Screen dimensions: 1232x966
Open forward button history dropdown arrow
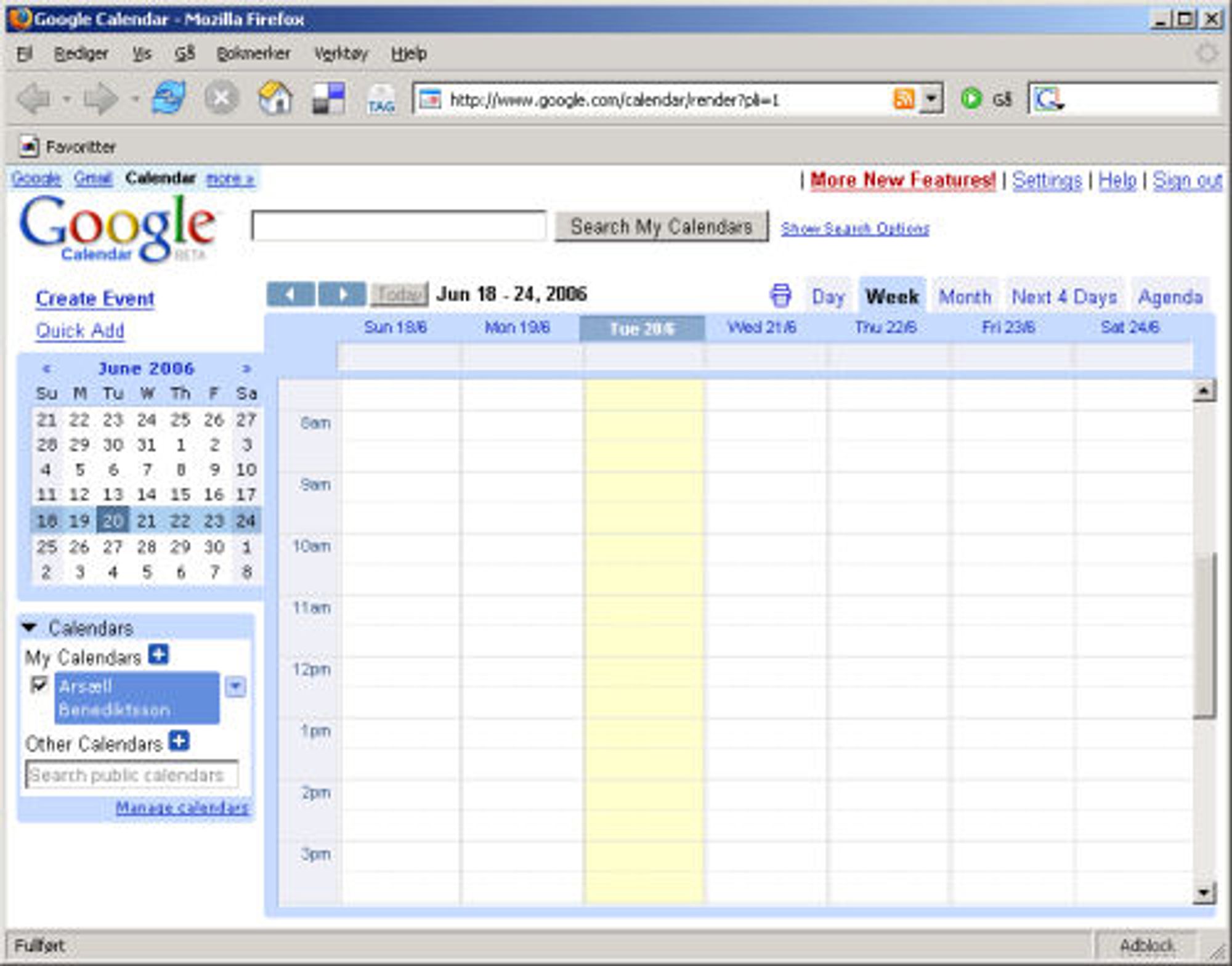135,99
